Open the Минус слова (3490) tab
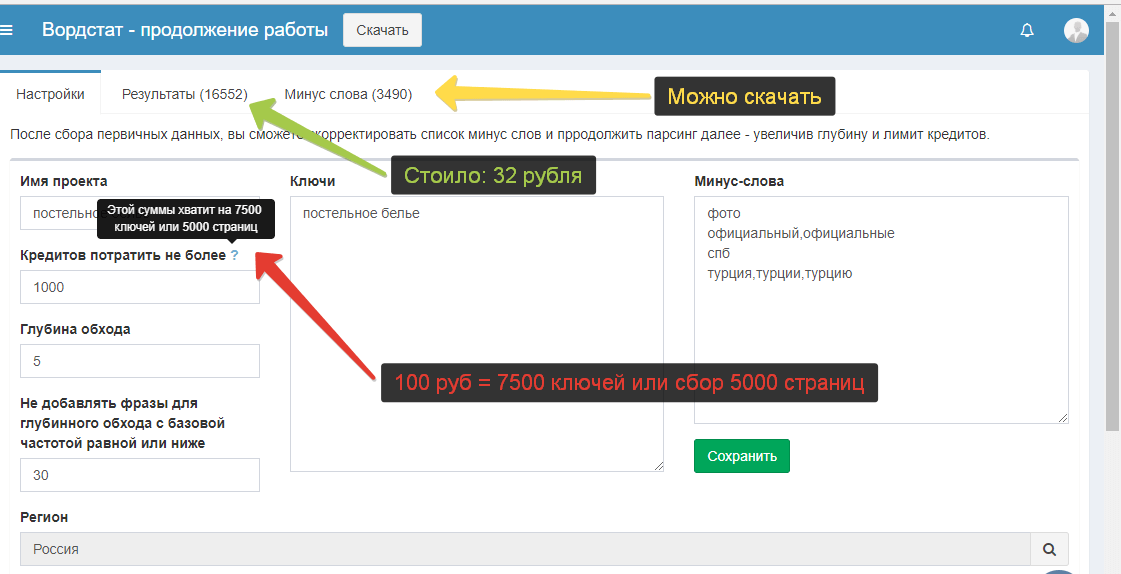1121x574 pixels. coord(348,95)
